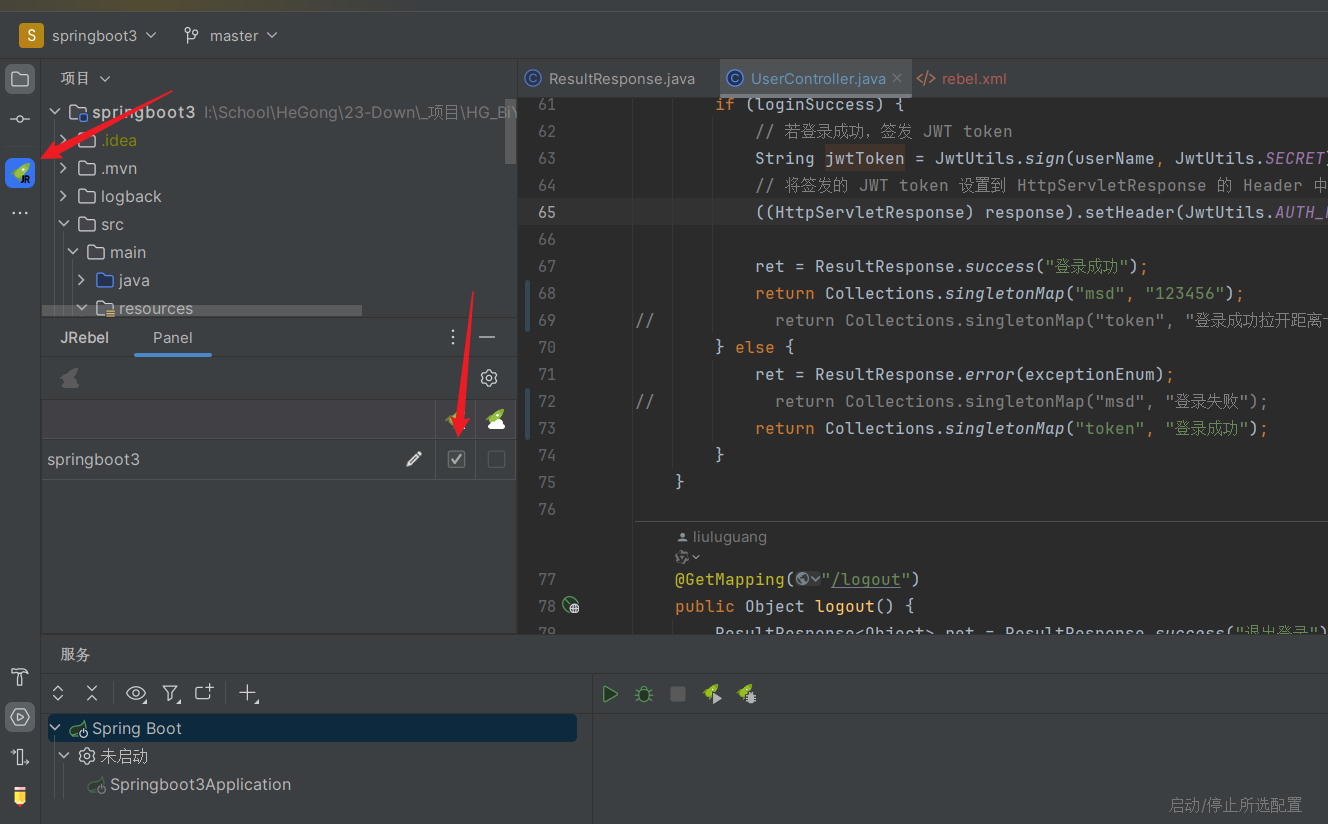Select the logback folder name
Image resolution: width=1328 pixels, height=824 pixels.
[131, 196]
